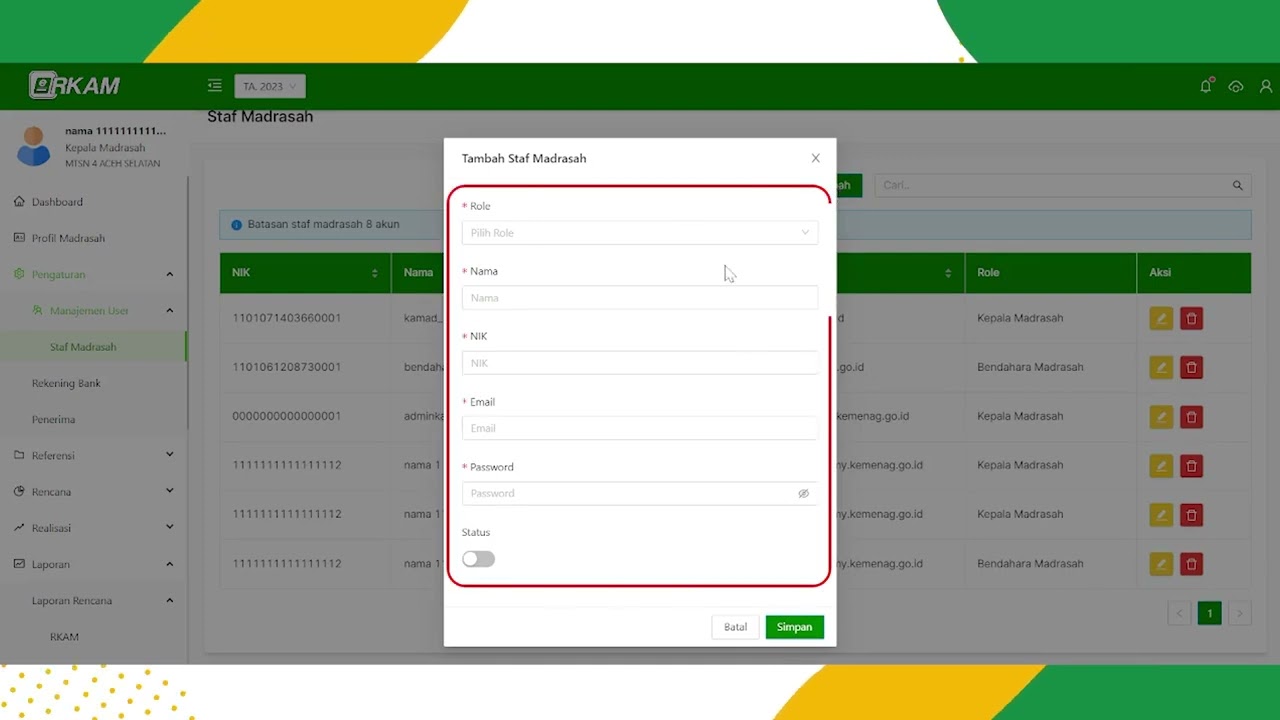Open Dashboard in sidebar

click(x=57, y=202)
